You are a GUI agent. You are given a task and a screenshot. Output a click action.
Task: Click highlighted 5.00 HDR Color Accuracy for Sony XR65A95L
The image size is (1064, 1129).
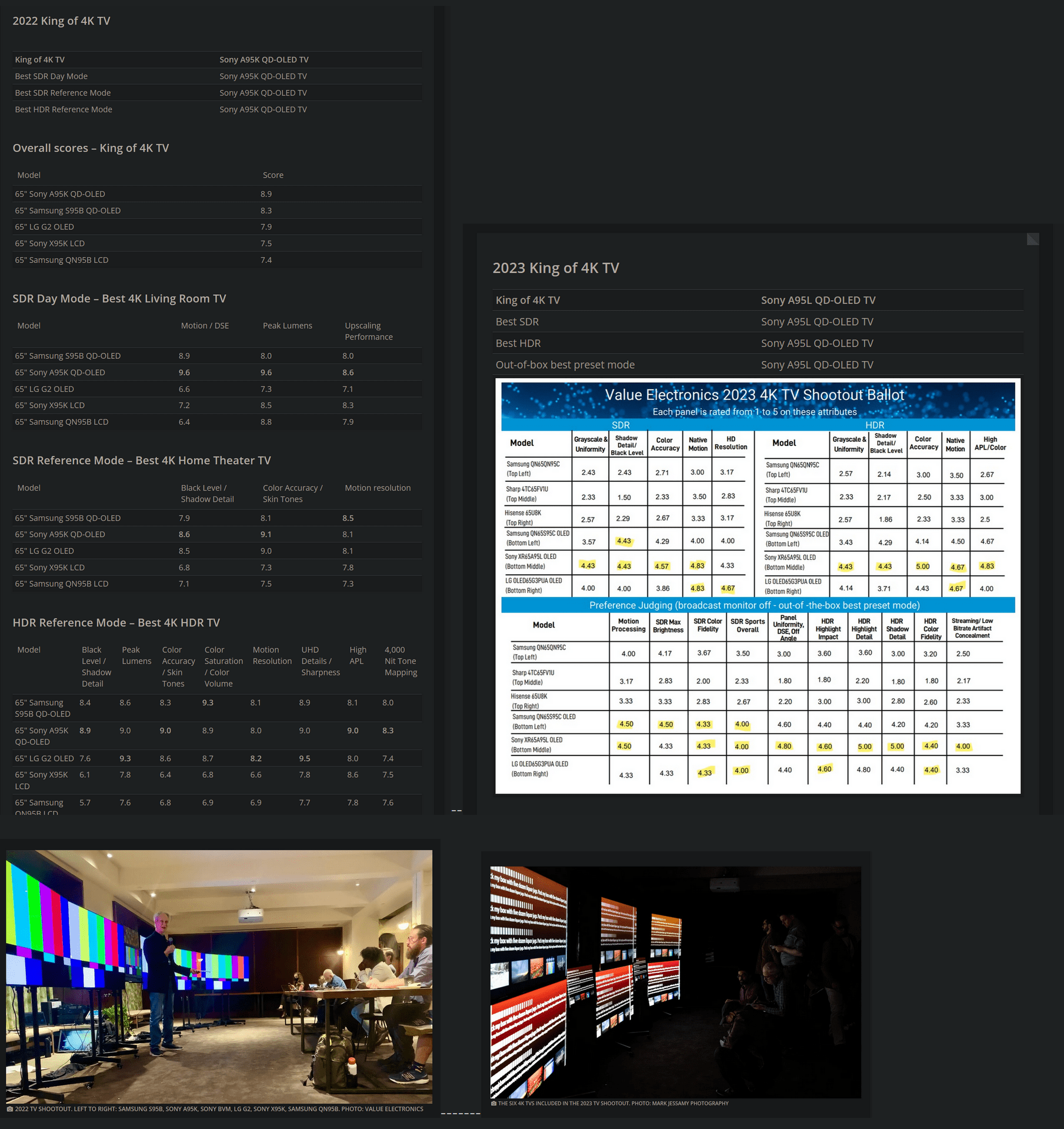[x=923, y=567]
